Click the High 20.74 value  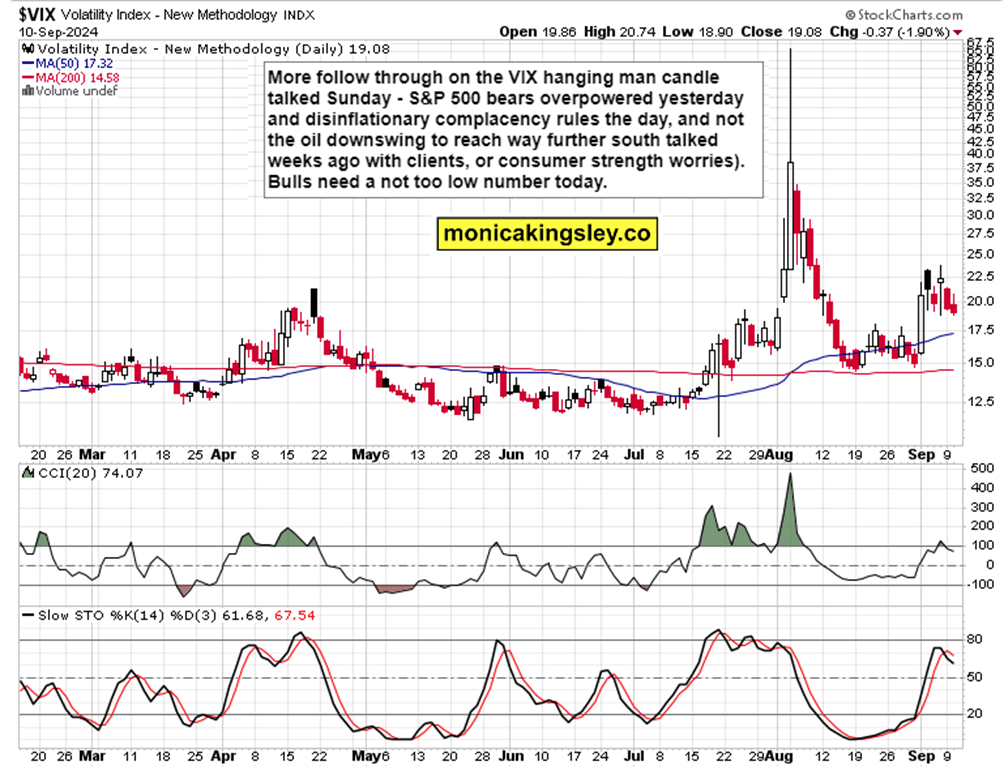click(620, 32)
